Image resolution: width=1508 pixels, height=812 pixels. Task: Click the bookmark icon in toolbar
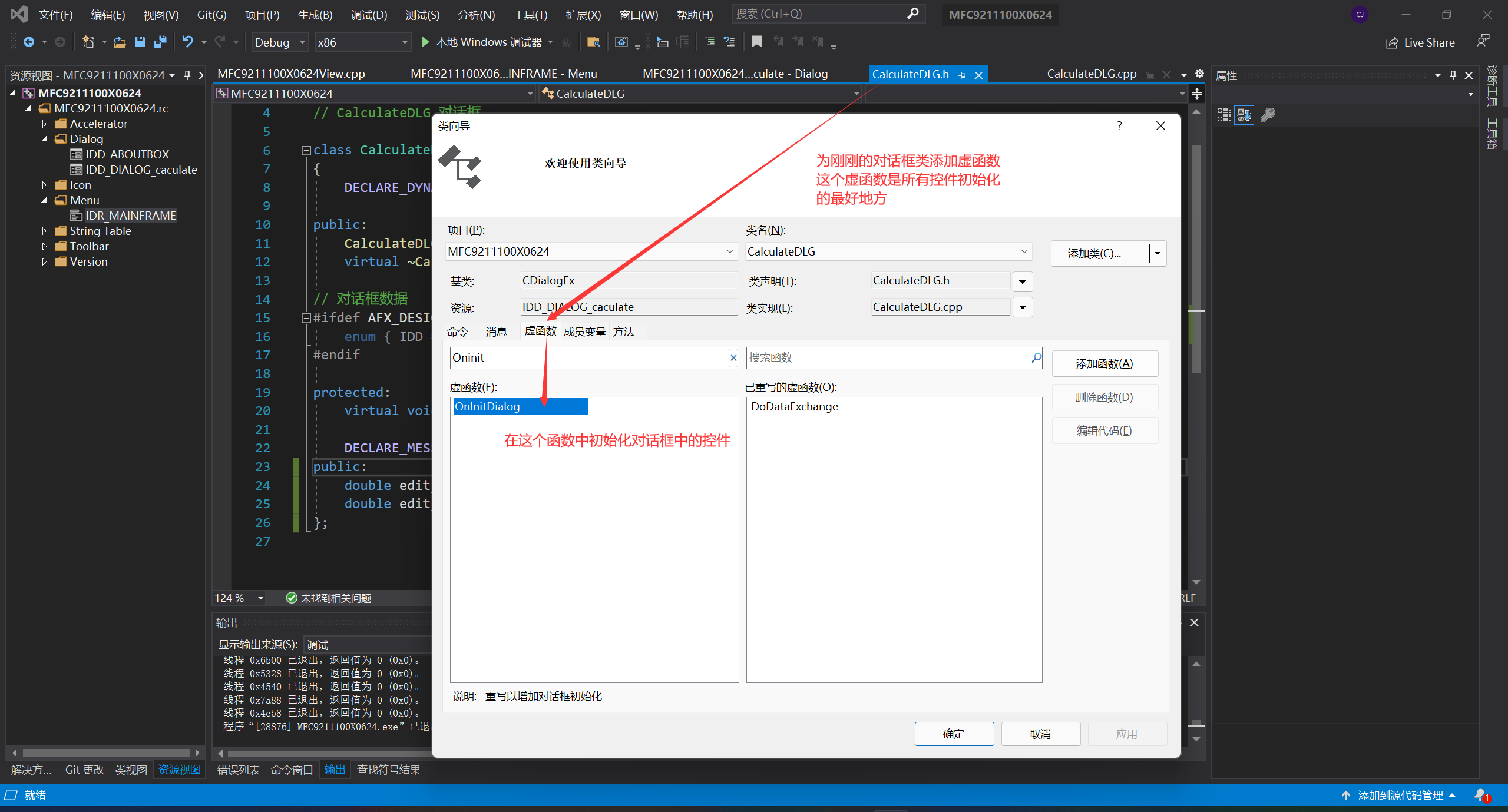click(757, 42)
